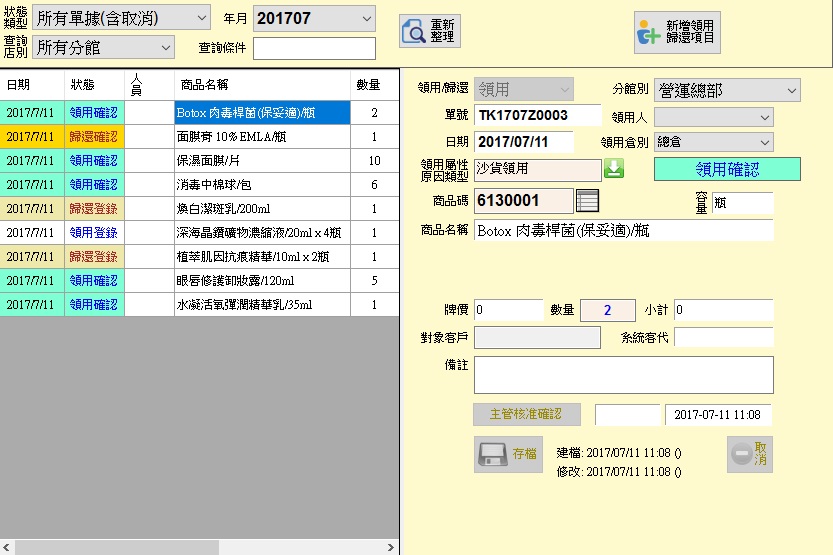Select the 面膜膏 10% EMLA/瓶 row
Image resolution: width=833 pixels, height=555 pixels.
point(261,136)
